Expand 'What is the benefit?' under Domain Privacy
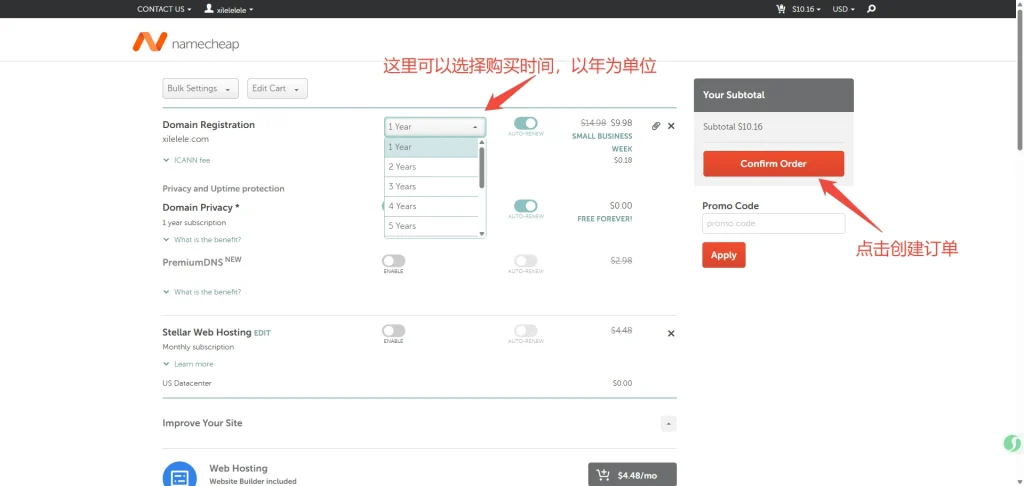Image resolution: width=1024 pixels, height=486 pixels. coord(202,240)
